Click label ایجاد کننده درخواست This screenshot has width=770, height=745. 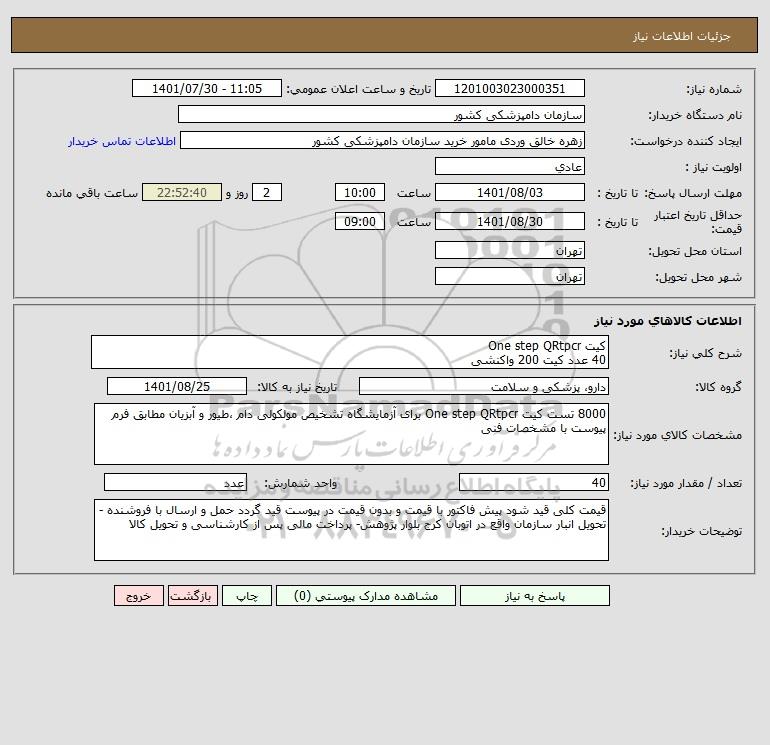[x=686, y=141]
